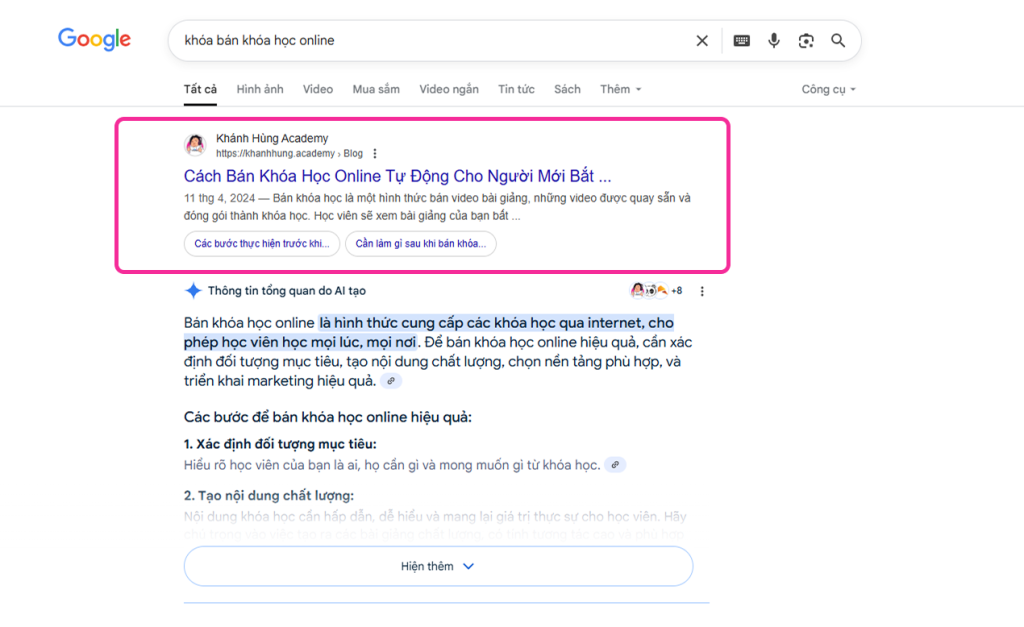Screen dimensions: 1024x627
Task: Go to the Video ngắn tab
Action: tap(449, 89)
